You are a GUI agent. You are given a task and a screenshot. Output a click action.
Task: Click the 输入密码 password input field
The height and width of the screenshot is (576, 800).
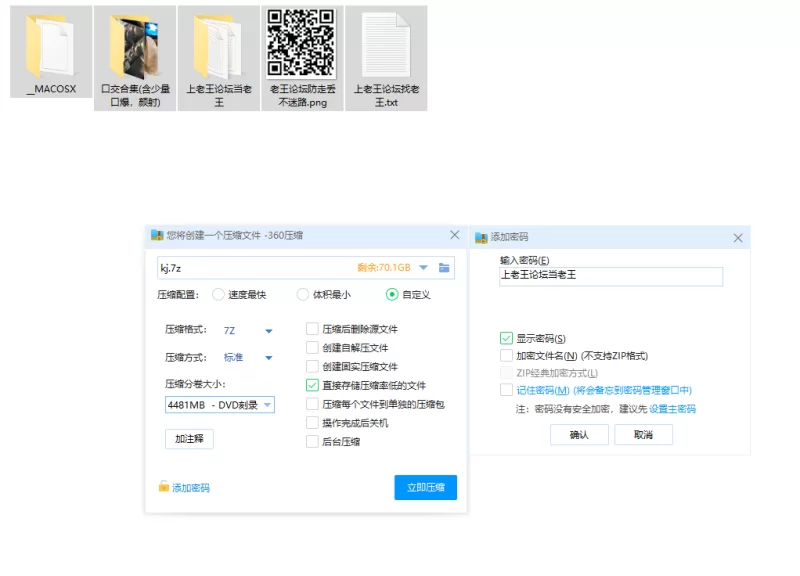click(x=610, y=277)
